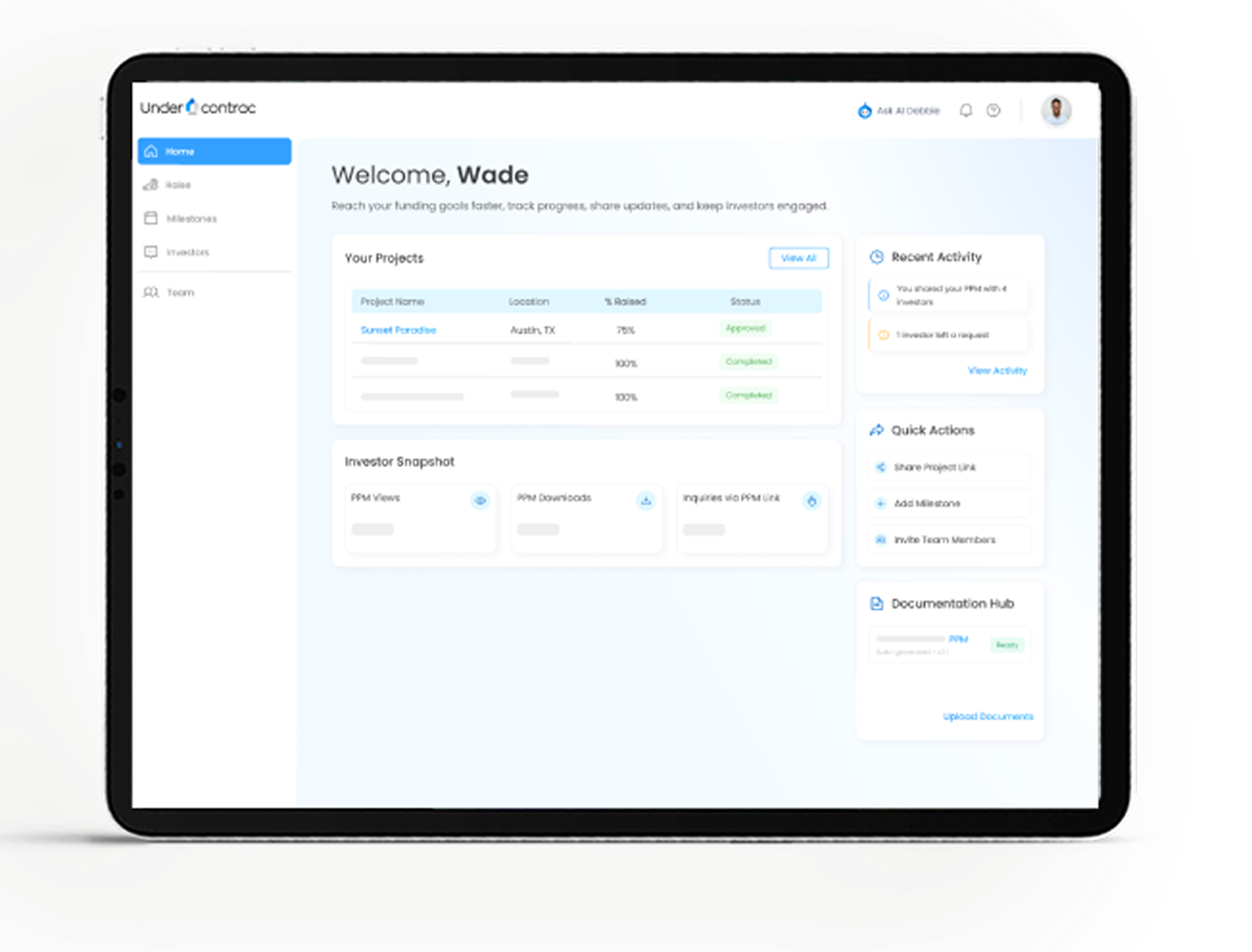
Task: Click the Recent Activity clock icon
Action: tap(876, 257)
